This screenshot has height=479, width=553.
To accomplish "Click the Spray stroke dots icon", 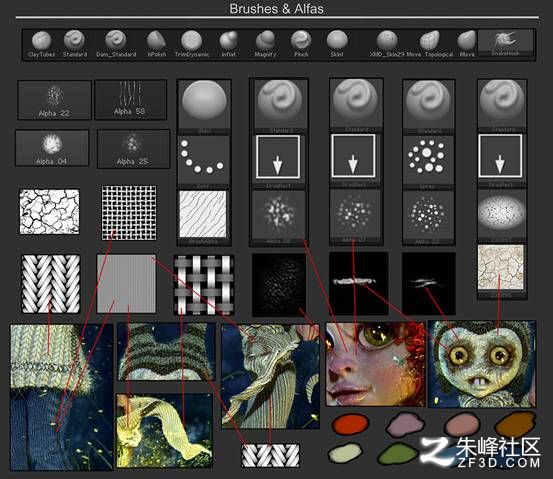I will pyautogui.click(x=427, y=158).
